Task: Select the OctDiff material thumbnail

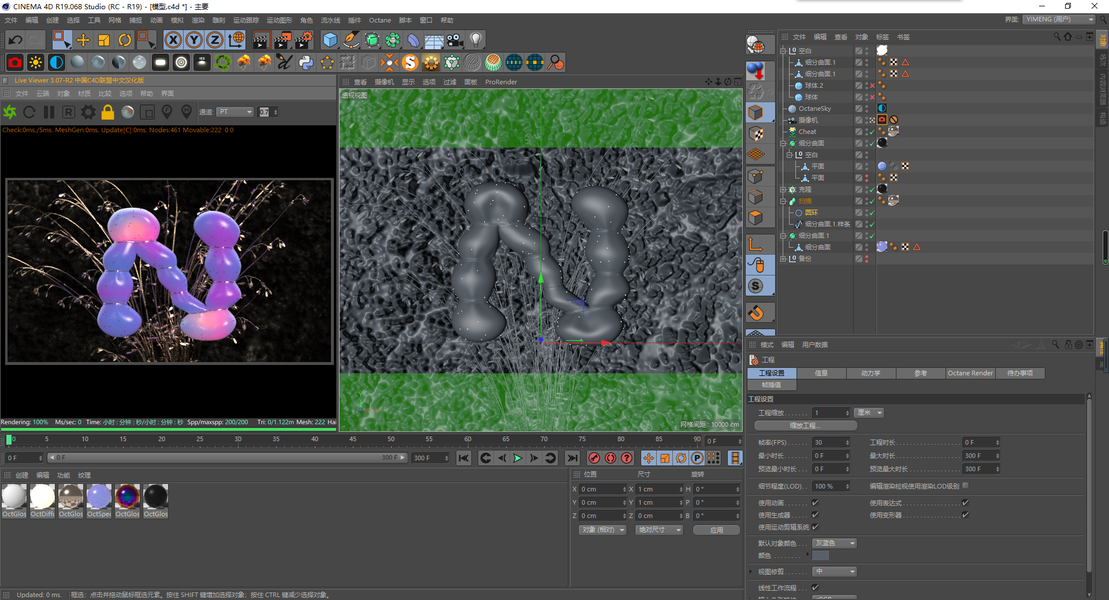Action: [42, 501]
